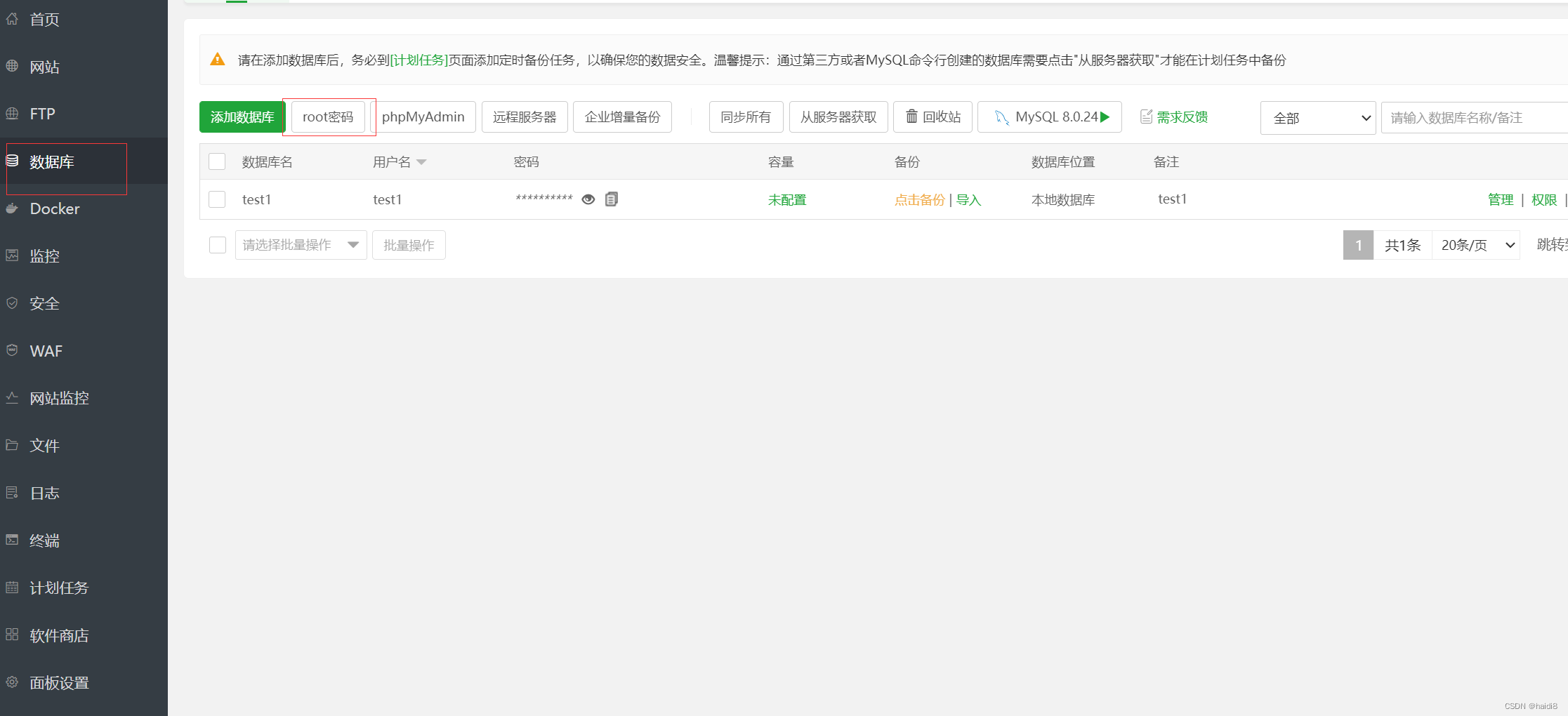
Task: Click the 从服务器获取 button
Action: pos(838,117)
